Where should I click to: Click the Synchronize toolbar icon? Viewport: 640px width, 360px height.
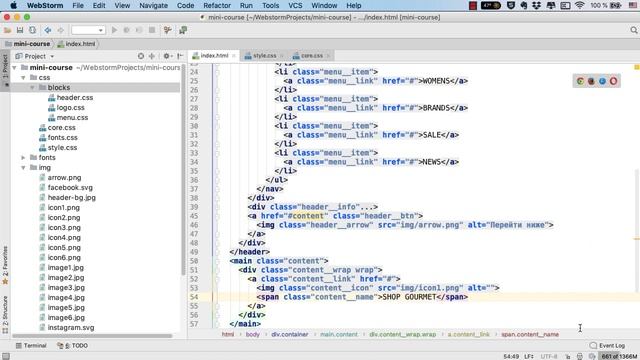[x=32, y=30]
